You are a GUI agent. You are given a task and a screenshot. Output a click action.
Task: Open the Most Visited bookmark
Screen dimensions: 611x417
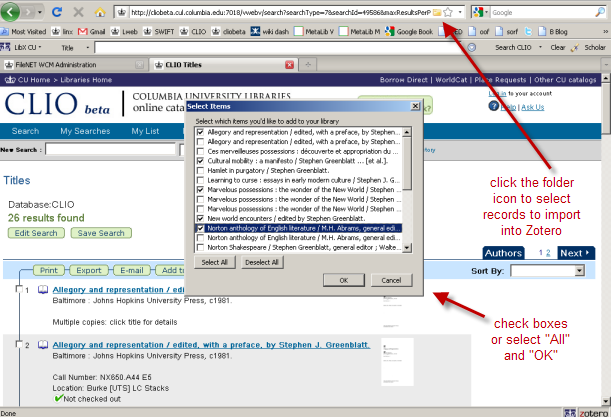(24, 32)
